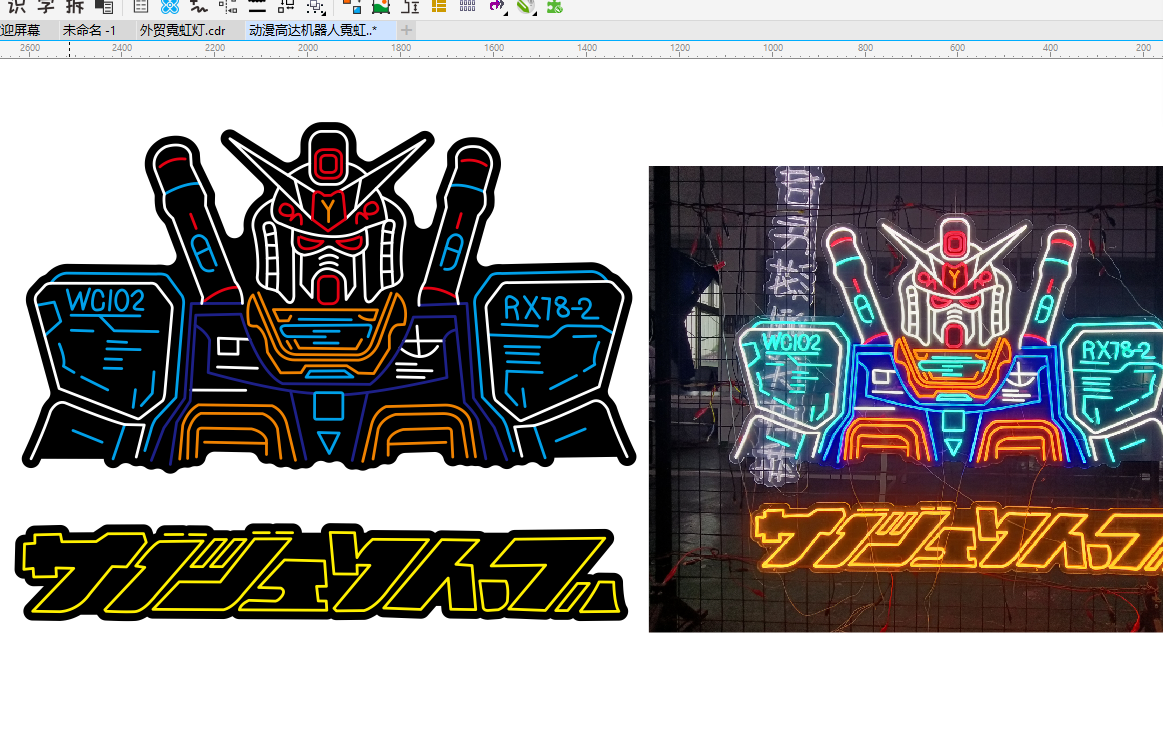This screenshot has height=737, width=1163.
Task: Click the orange and blue squares icon
Action: pyautogui.click(x=352, y=7)
